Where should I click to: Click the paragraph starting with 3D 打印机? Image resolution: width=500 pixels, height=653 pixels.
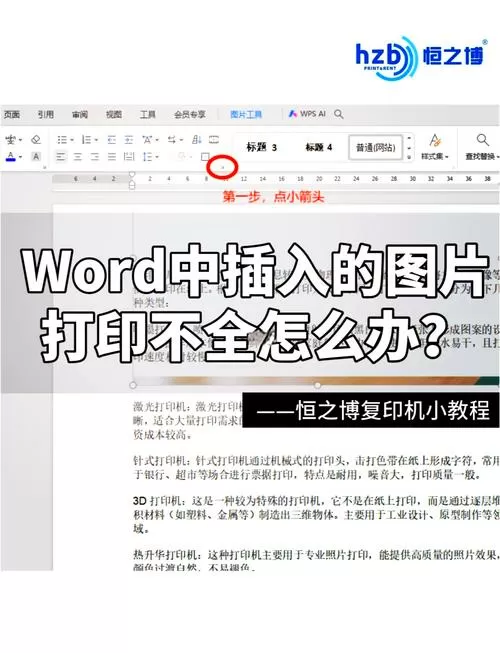316,515
